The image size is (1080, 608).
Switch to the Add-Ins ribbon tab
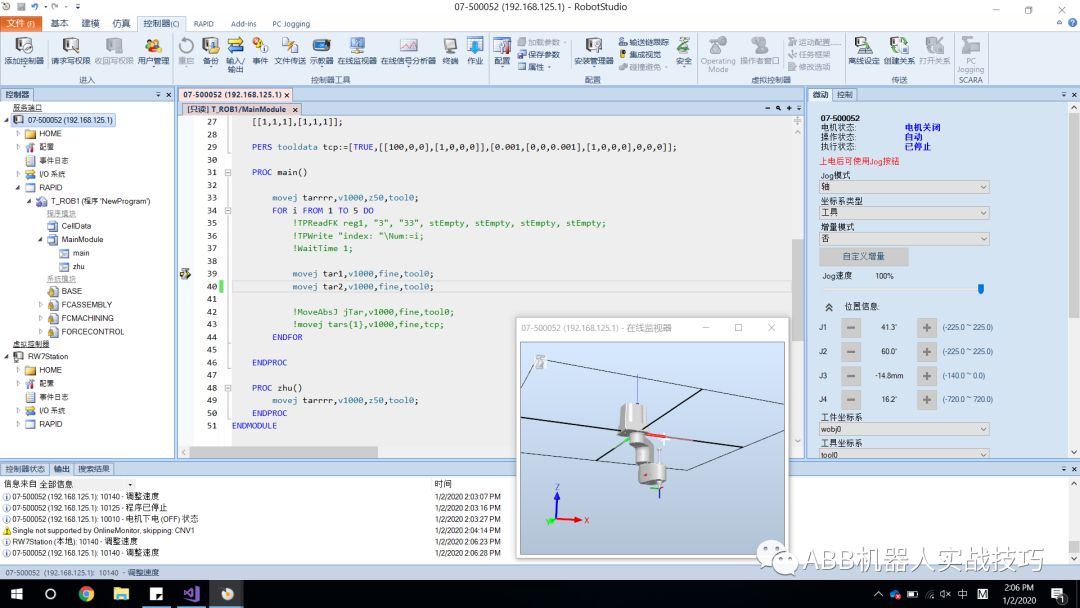pyautogui.click(x=243, y=23)
